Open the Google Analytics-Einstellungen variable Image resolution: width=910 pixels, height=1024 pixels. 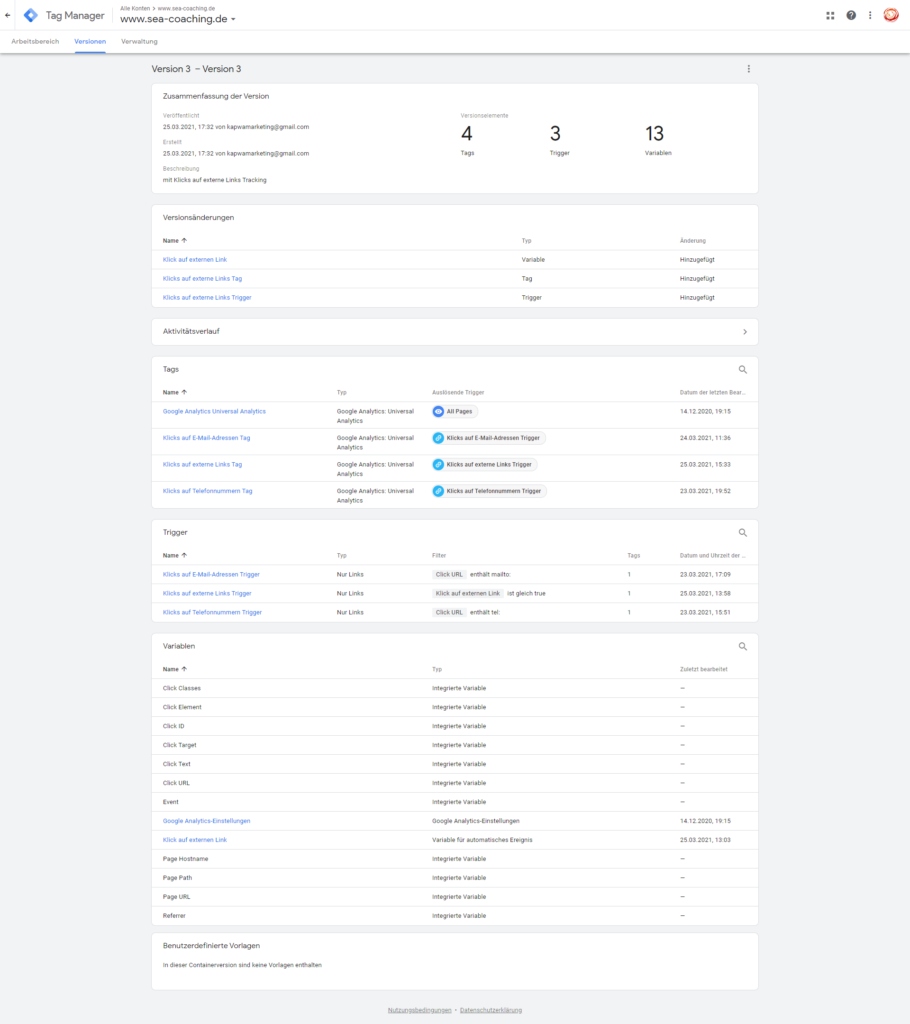(206, 821)
